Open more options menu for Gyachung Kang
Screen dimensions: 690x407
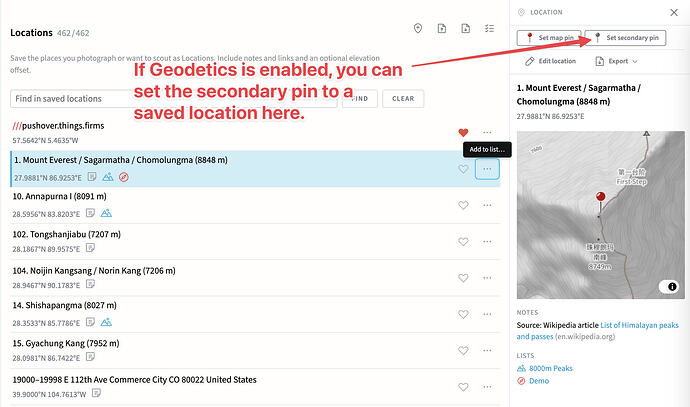pos(487,351)
